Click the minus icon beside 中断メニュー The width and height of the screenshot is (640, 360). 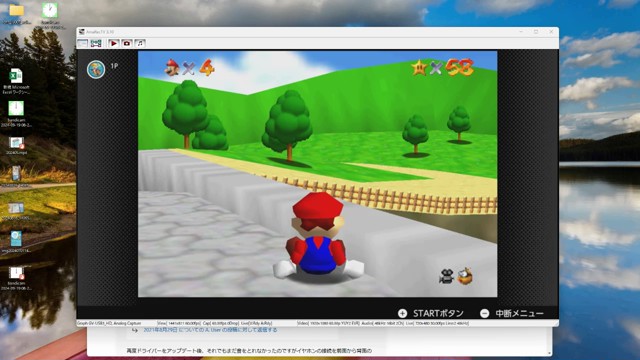coord(484,313)
